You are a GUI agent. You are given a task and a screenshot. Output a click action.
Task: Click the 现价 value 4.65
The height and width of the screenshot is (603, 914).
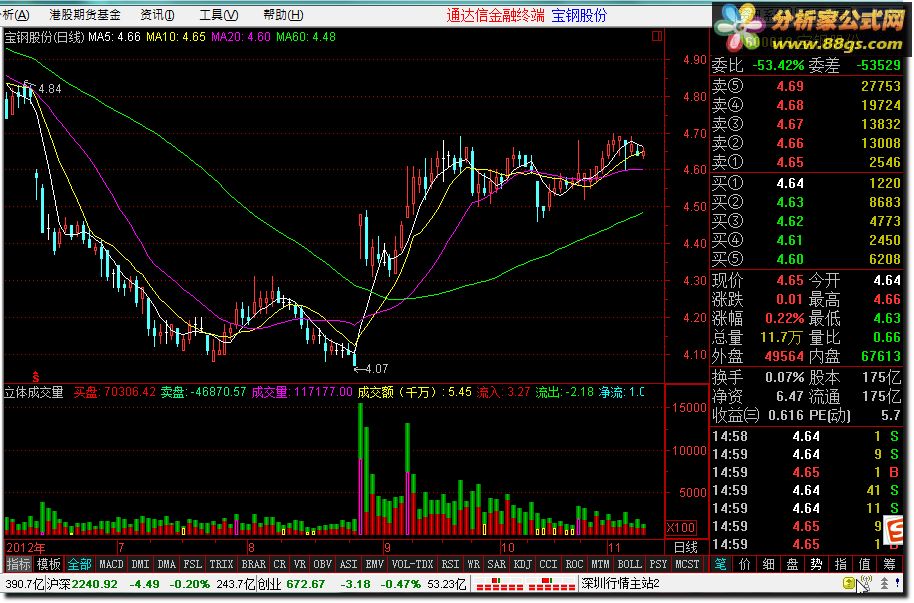click(x=790, y=281)
